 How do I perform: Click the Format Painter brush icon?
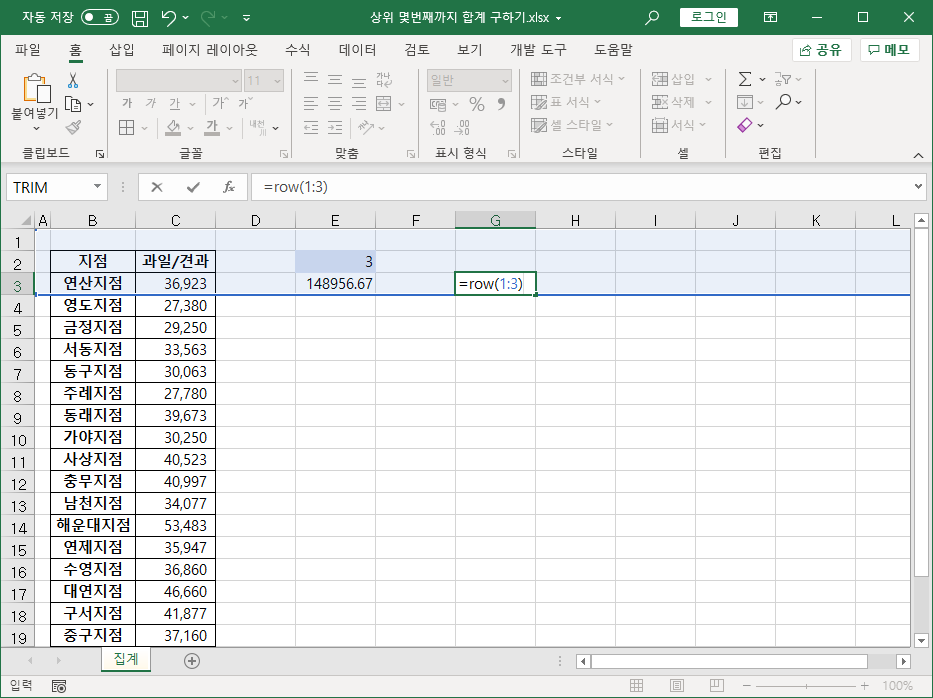click(x=73, y=127)
